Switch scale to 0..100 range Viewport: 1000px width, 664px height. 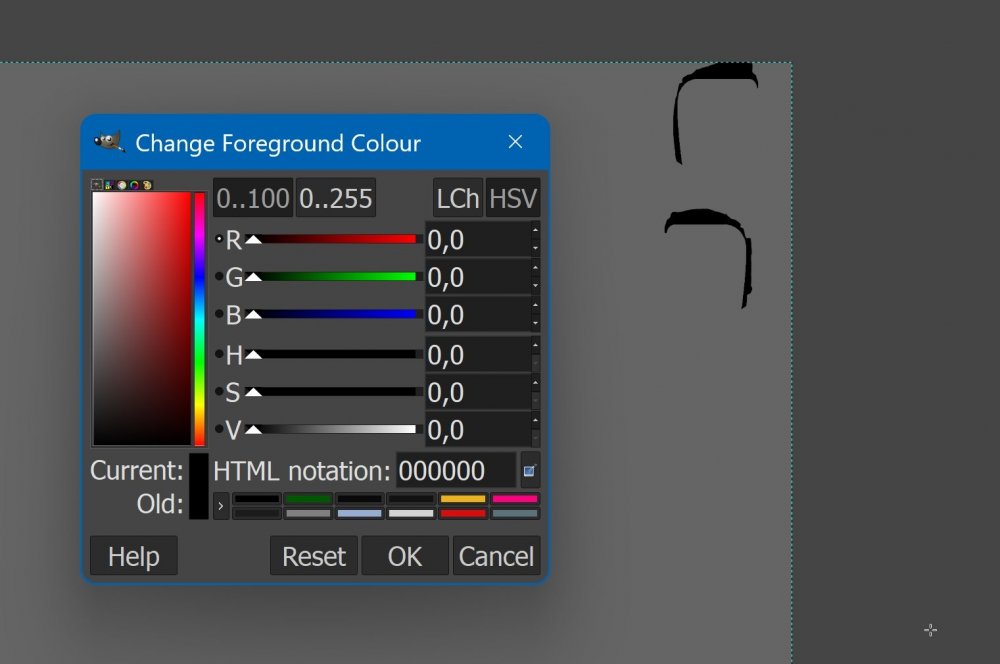click(253, 198)
